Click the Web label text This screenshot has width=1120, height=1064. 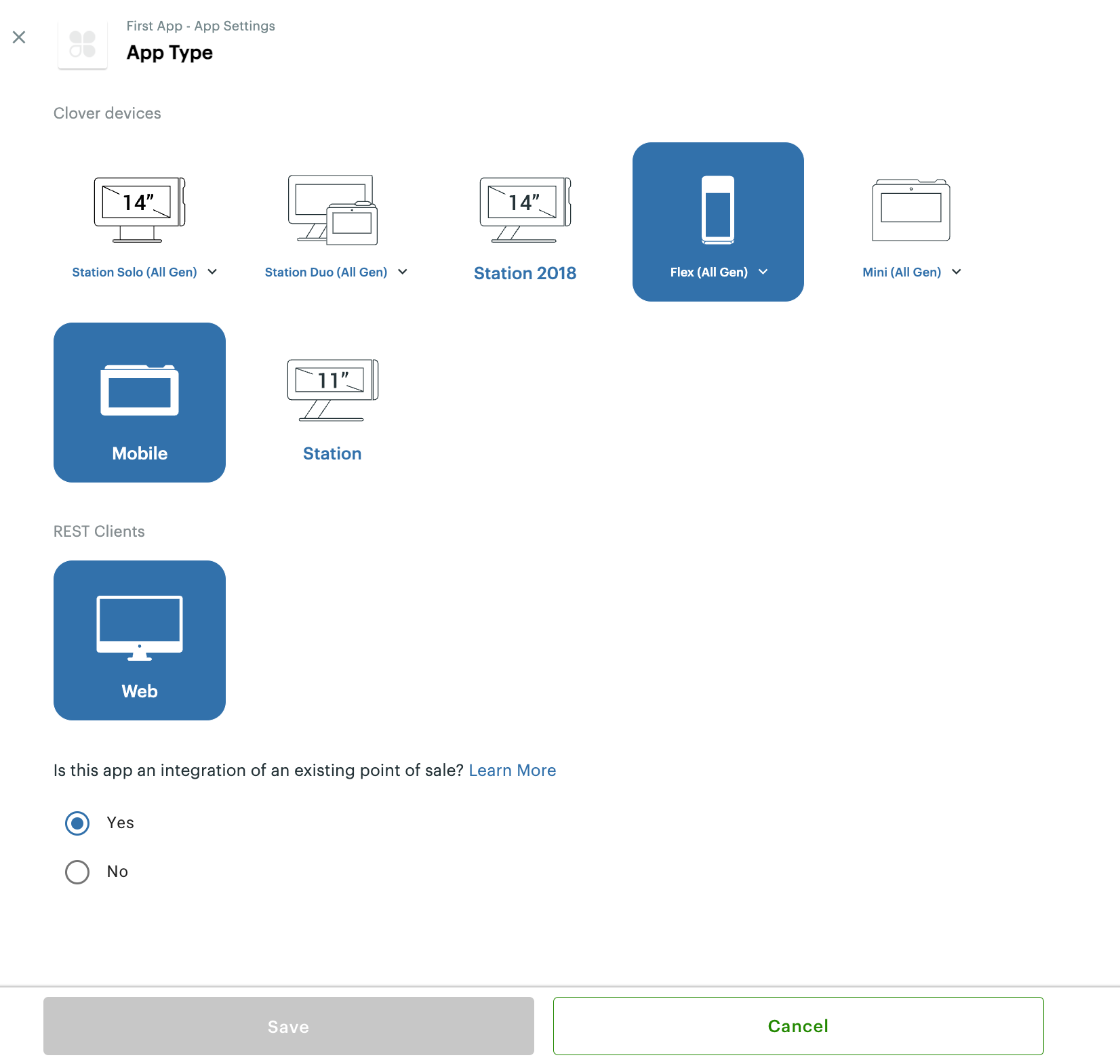click(140, 691)
